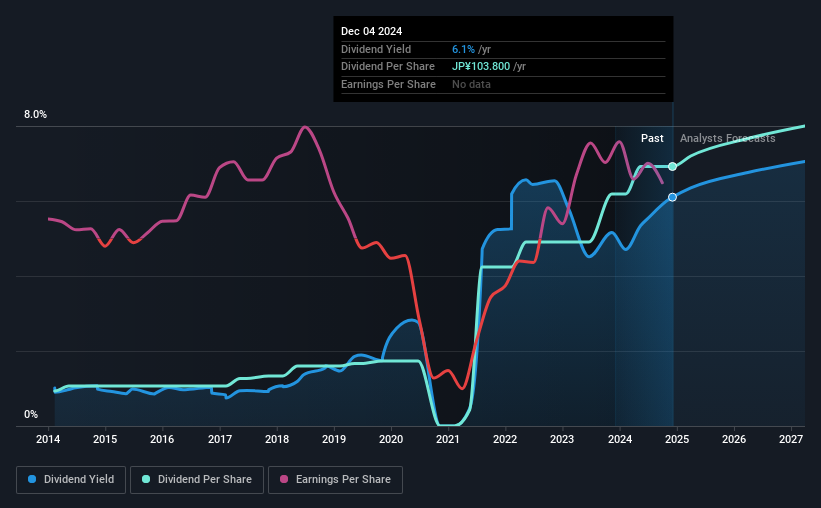Click the '6.1%' dividend yield value in tooltip

pyautogui.click(x=463, y=49)
